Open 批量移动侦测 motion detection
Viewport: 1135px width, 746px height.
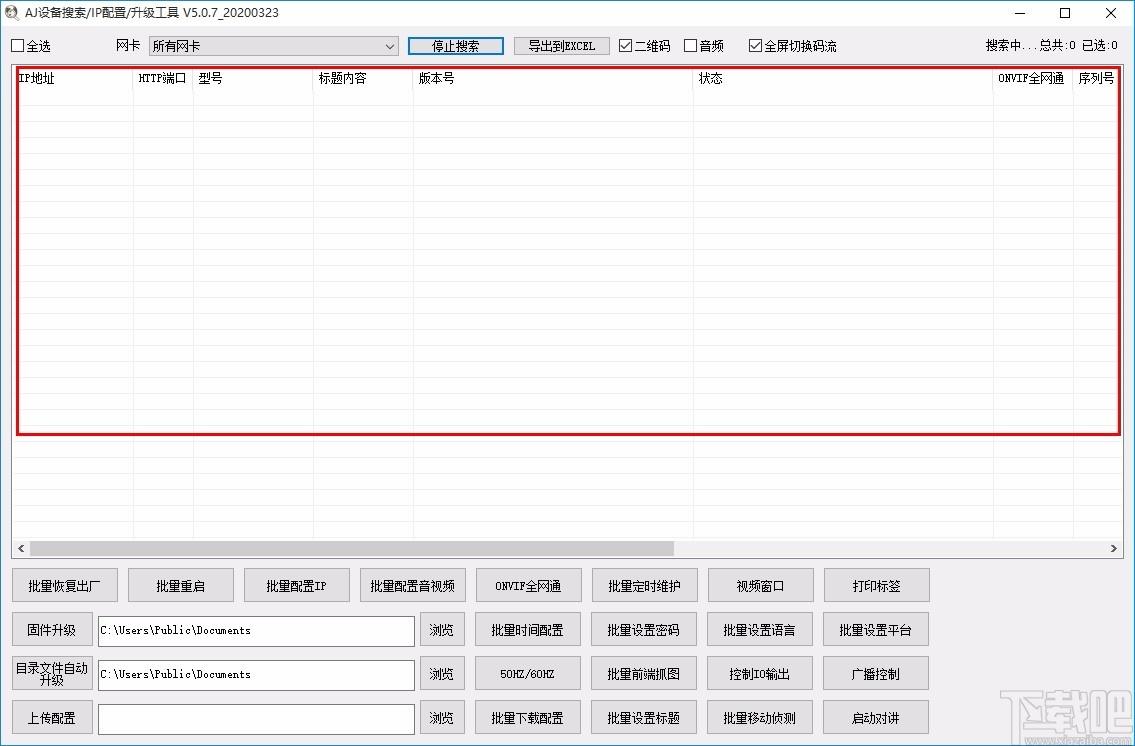click(x=759, y=718)
